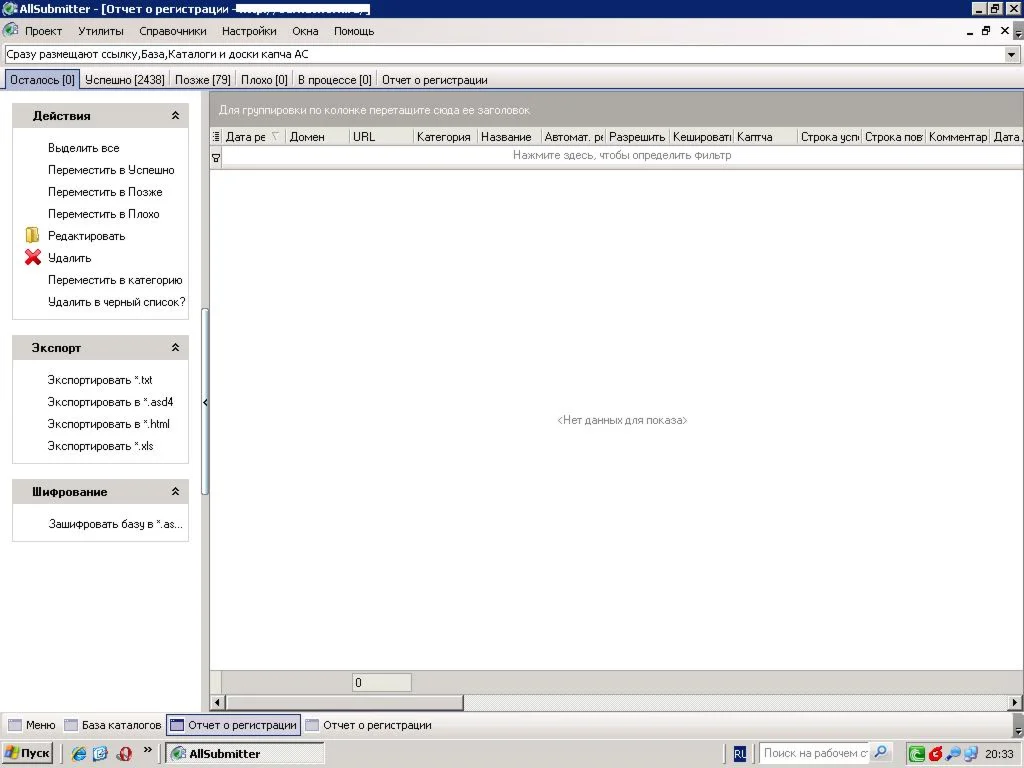Click the mail client quick launch icon
The width and height of the screenshot is (1024, 768).
click(101, 753)
